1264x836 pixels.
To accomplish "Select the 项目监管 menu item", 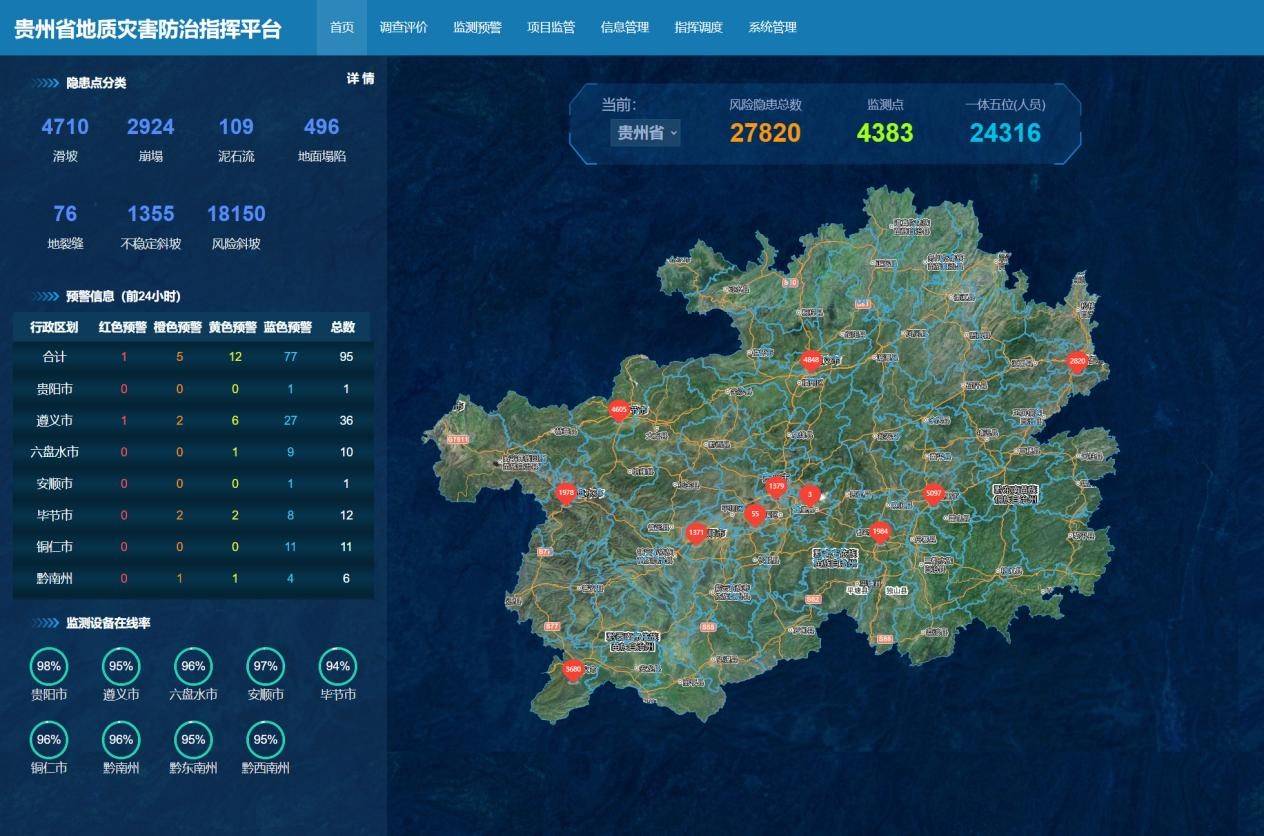I will [551, 27].
